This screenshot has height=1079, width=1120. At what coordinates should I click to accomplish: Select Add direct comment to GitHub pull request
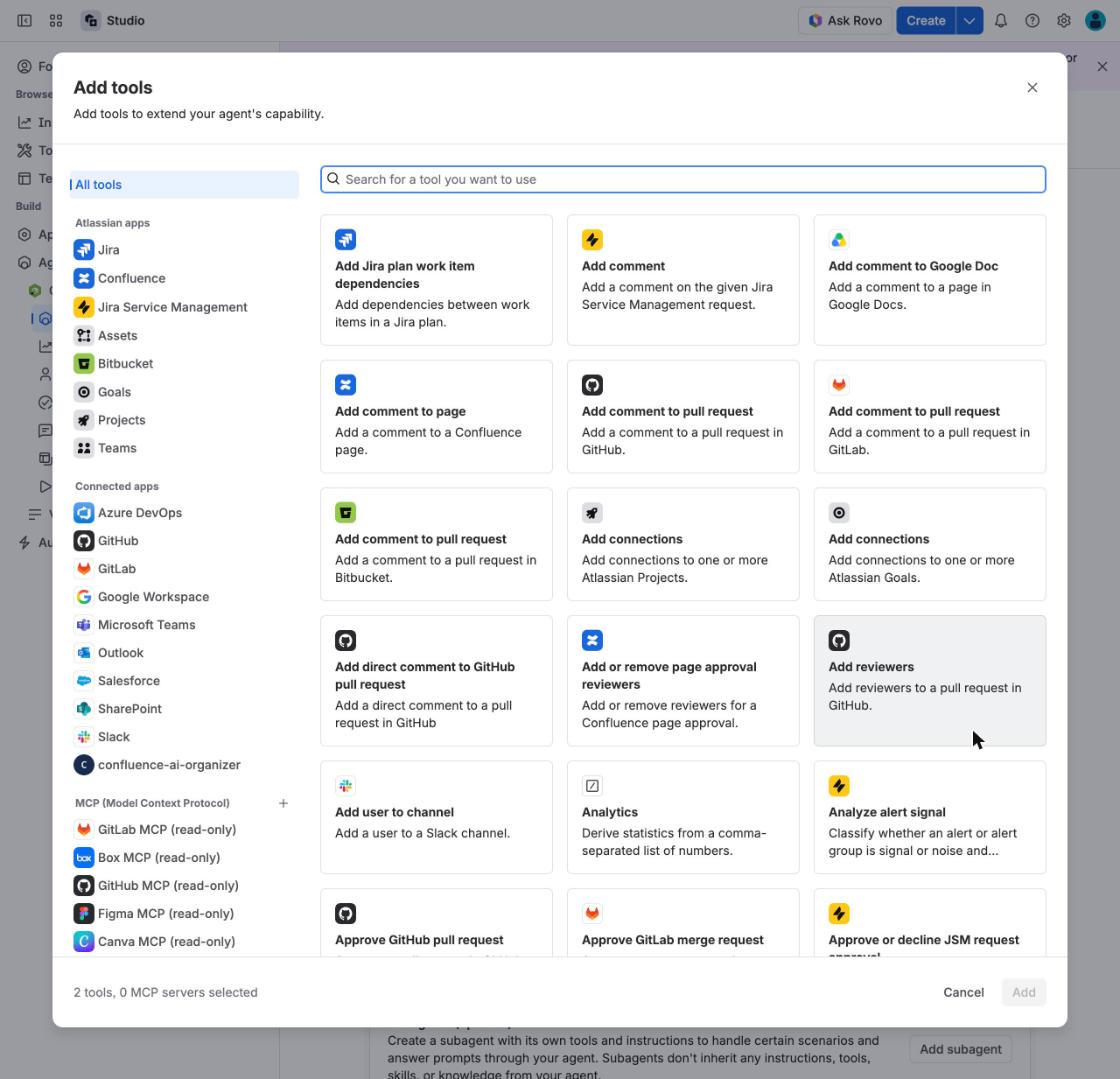coord(436,681)
